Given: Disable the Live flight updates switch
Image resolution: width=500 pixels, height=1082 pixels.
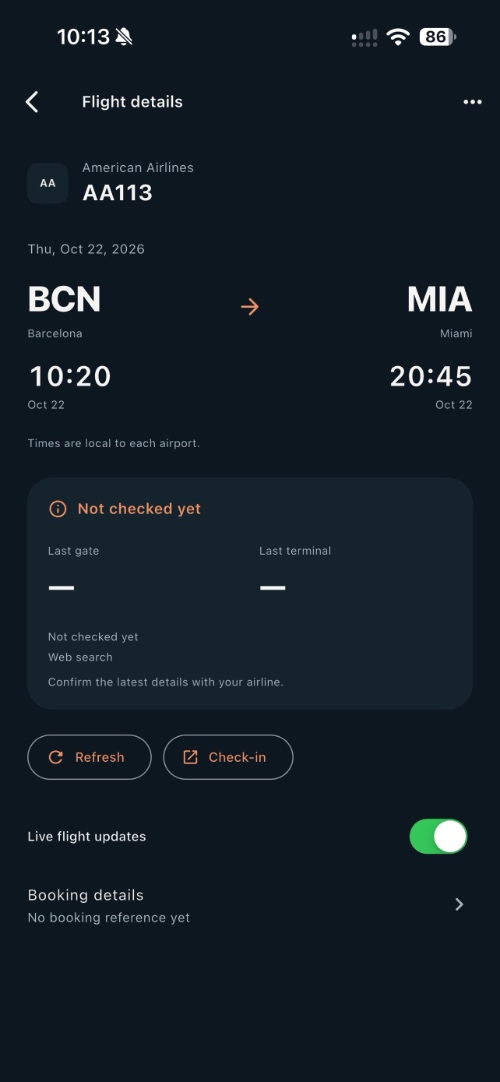Looking at the screenshot, I should [x=439, y=836].
